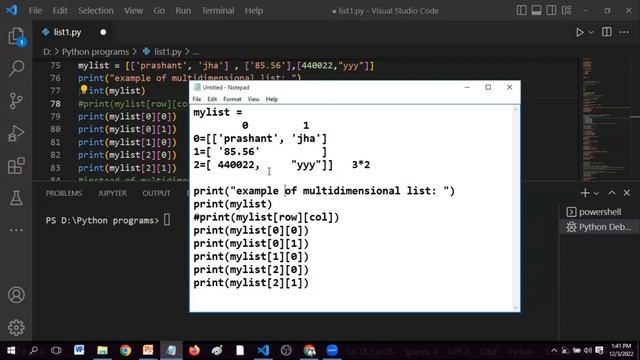Open editor More Actions ellipsis

(x=624, y=32)
